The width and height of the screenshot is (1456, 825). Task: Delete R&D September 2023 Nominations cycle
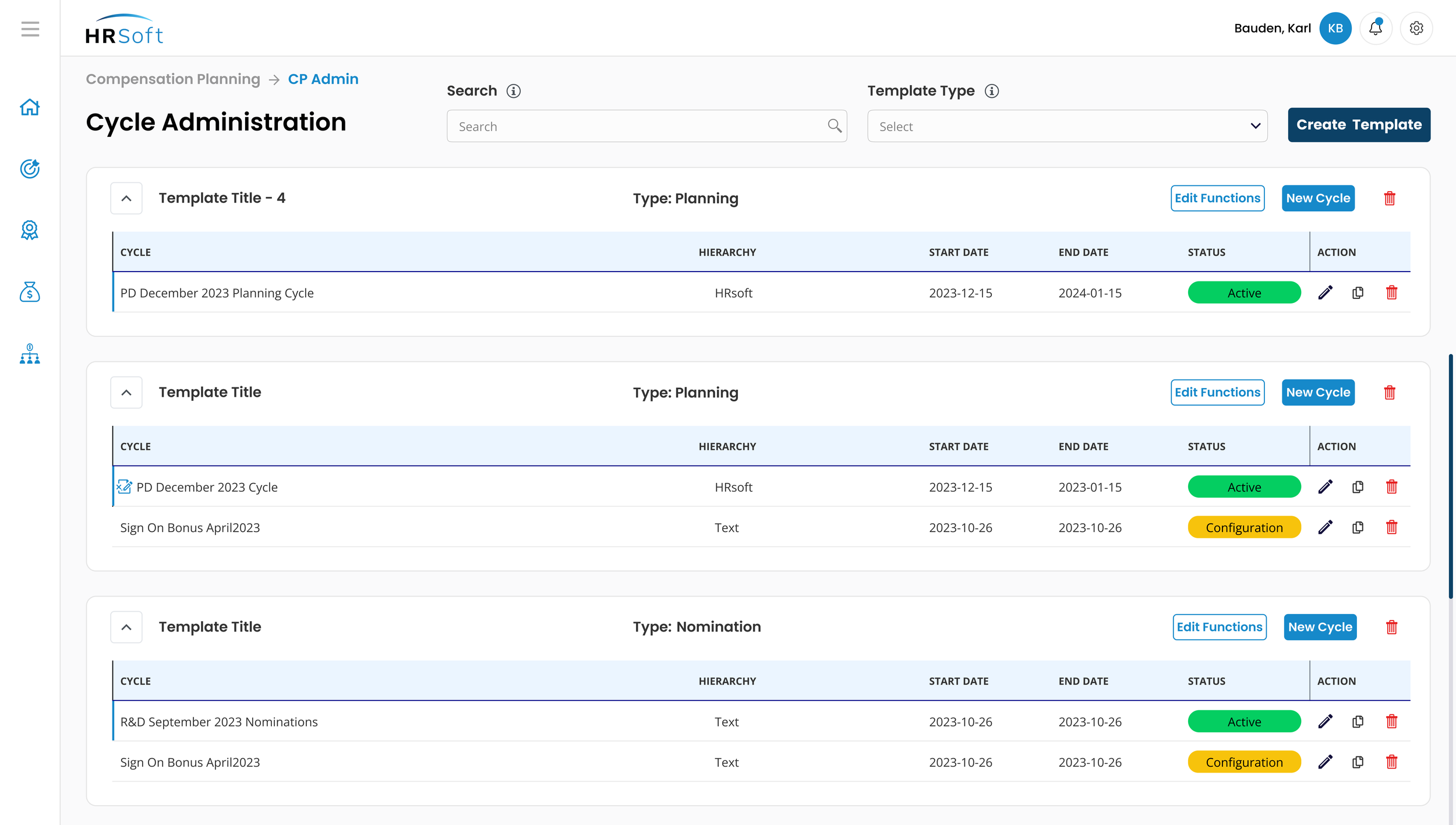(x=1391, y=722)
